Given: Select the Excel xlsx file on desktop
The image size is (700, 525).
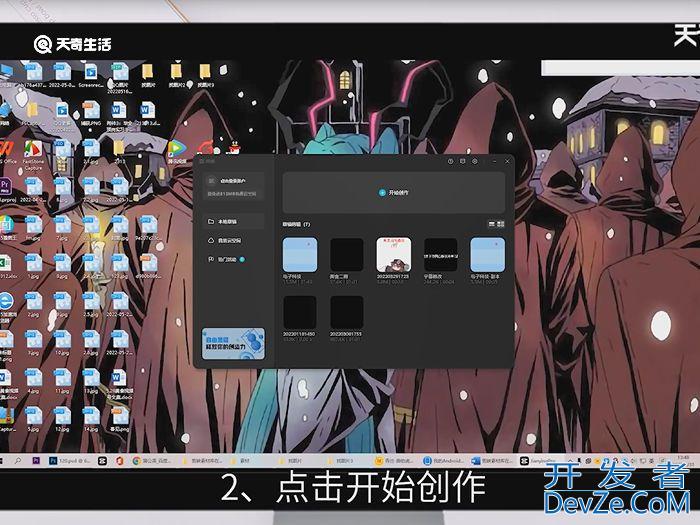Looking at the screenshot, I should coord(6,267).
